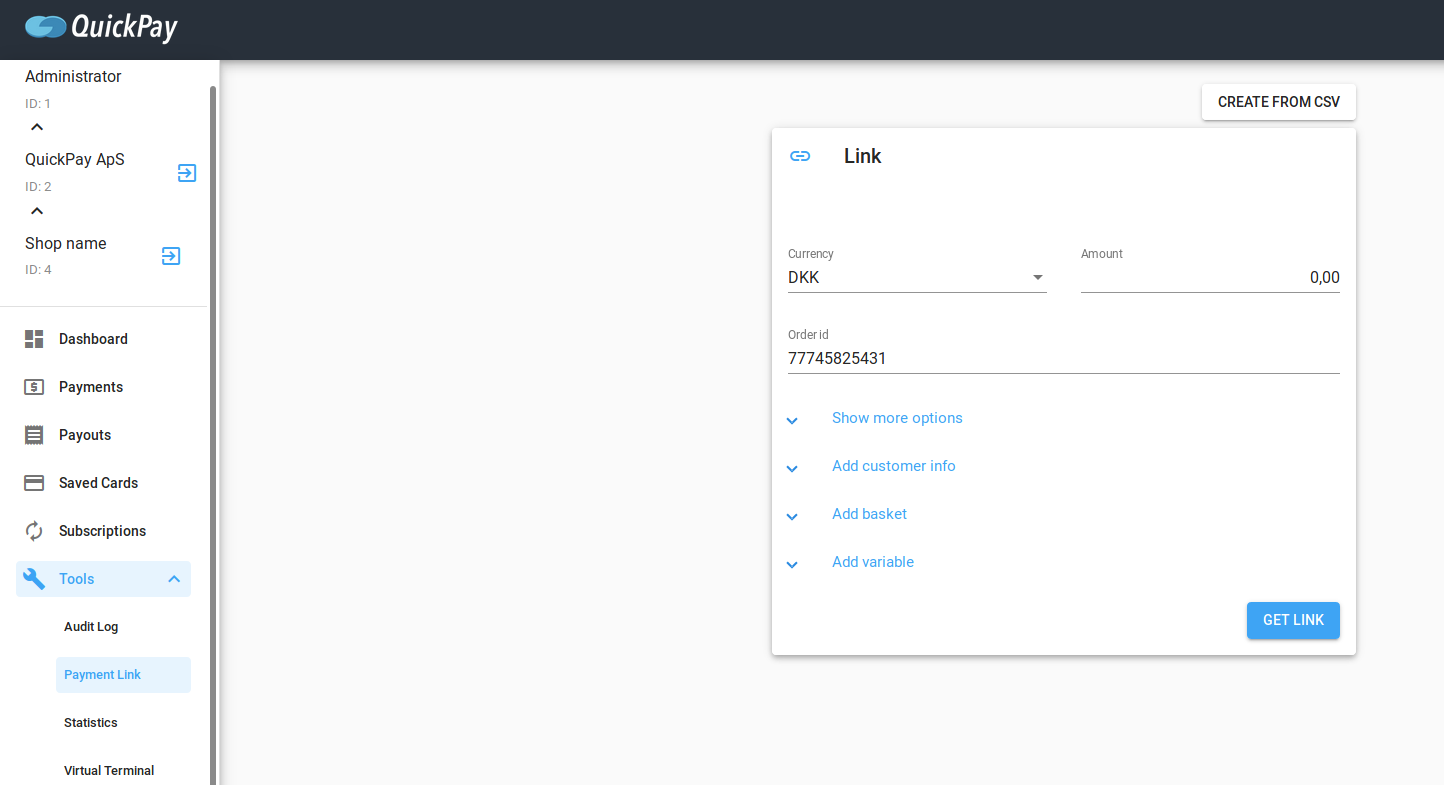Click the Add basket link text
This screenshot has height=785, width=1444.
(870, 514)
